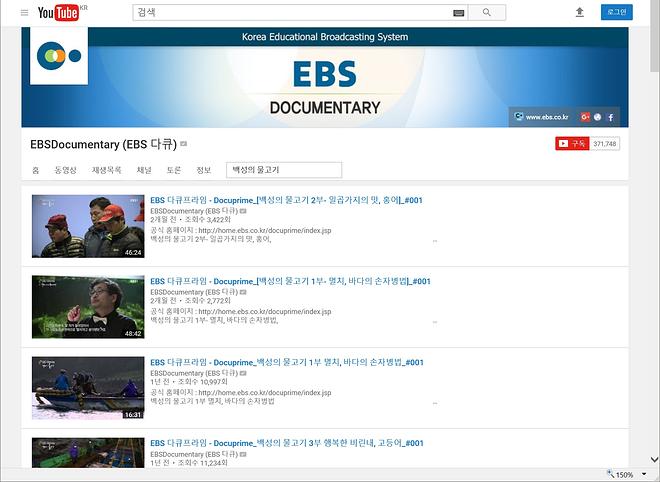Click the 2개월 전 · 조회수 3,422회 text
Image resolution: width=660 pixels, height=482 pixels.
pos(190,219)
